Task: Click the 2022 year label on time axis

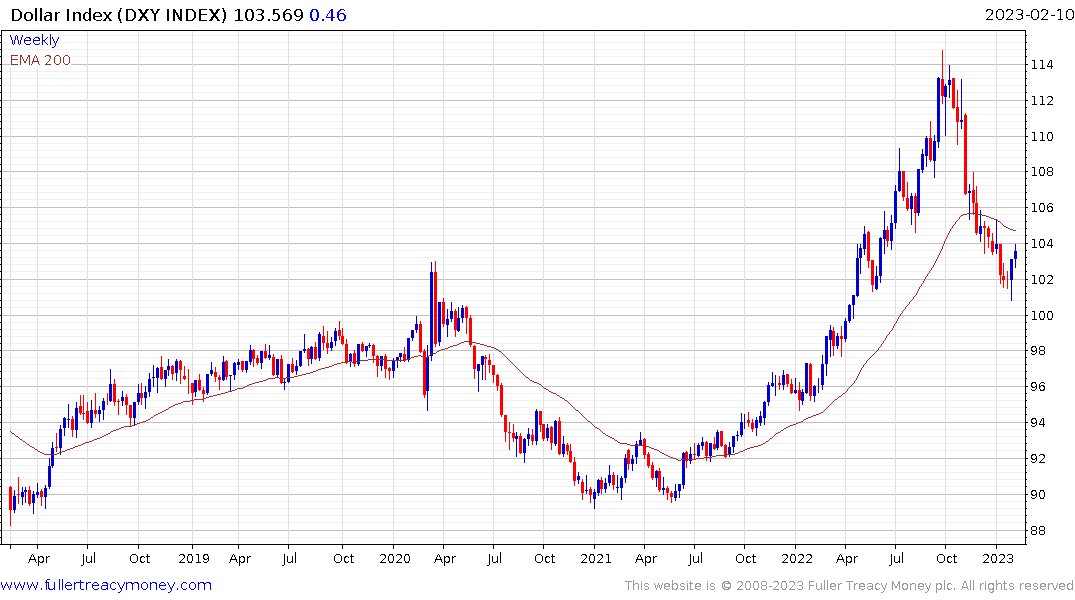Action: (797, 558)
